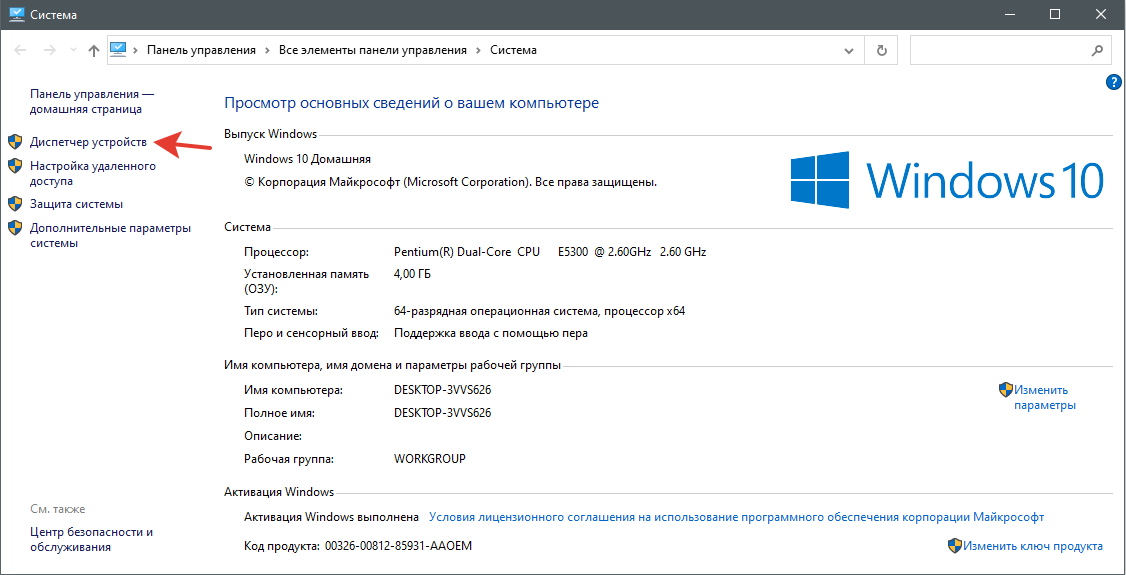
Task: Expand chevron after Все элементы панели управления
Action: coord(478,50)
